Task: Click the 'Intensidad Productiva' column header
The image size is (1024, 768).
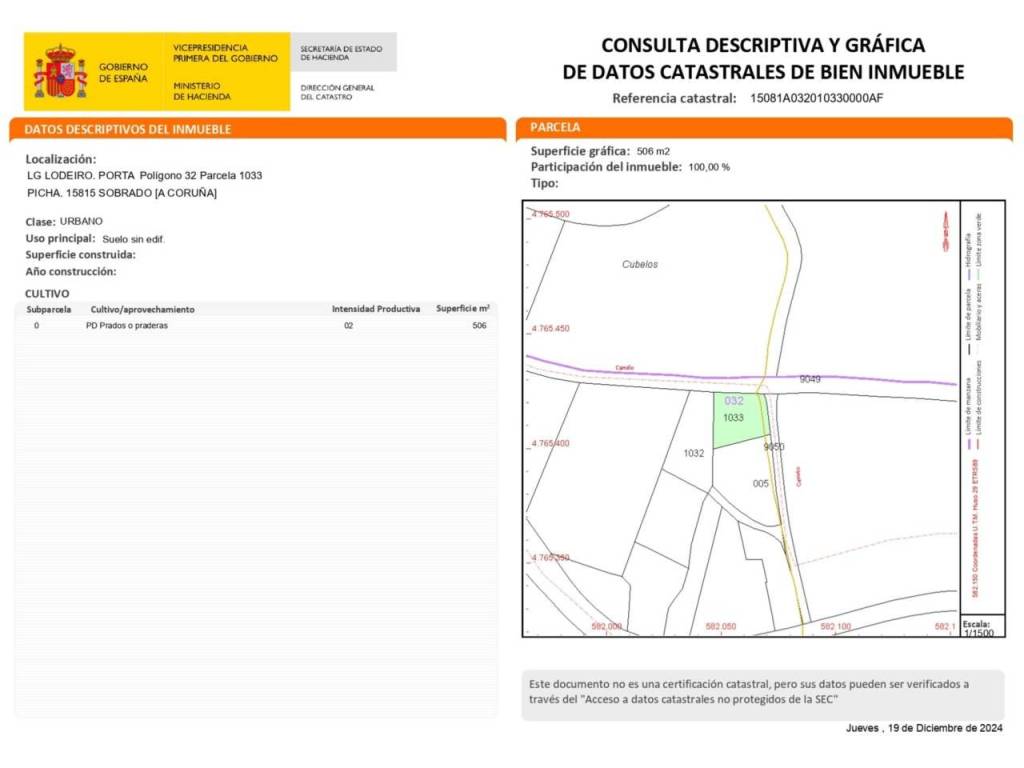Action: pyautogui.click(x=376, y=309)
